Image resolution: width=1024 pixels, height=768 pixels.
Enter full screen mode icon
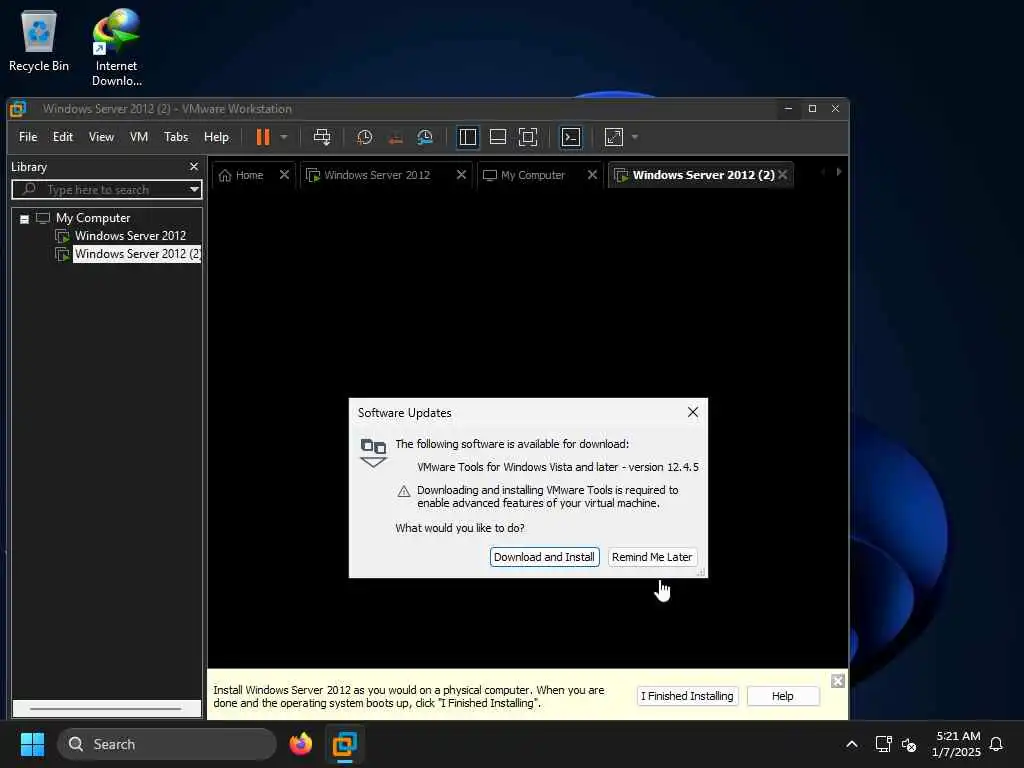click(x=528, y=137)
